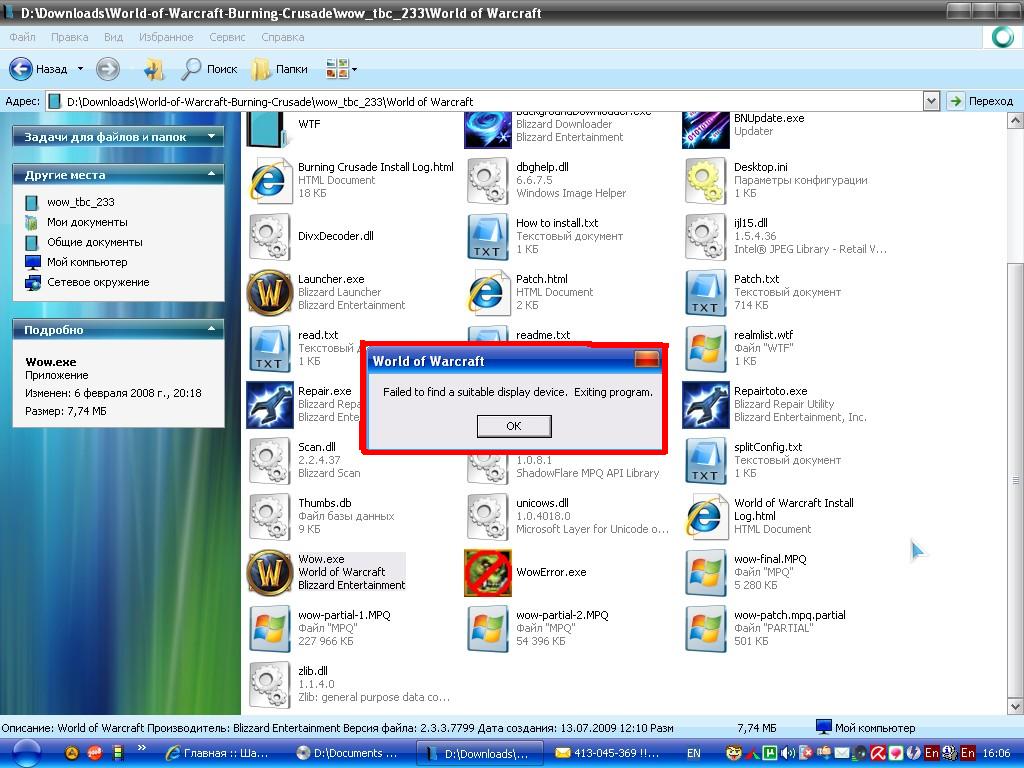Select the WTF folder icon
This screenshot has height=768, width=1024.
click(x=268, y=129)
